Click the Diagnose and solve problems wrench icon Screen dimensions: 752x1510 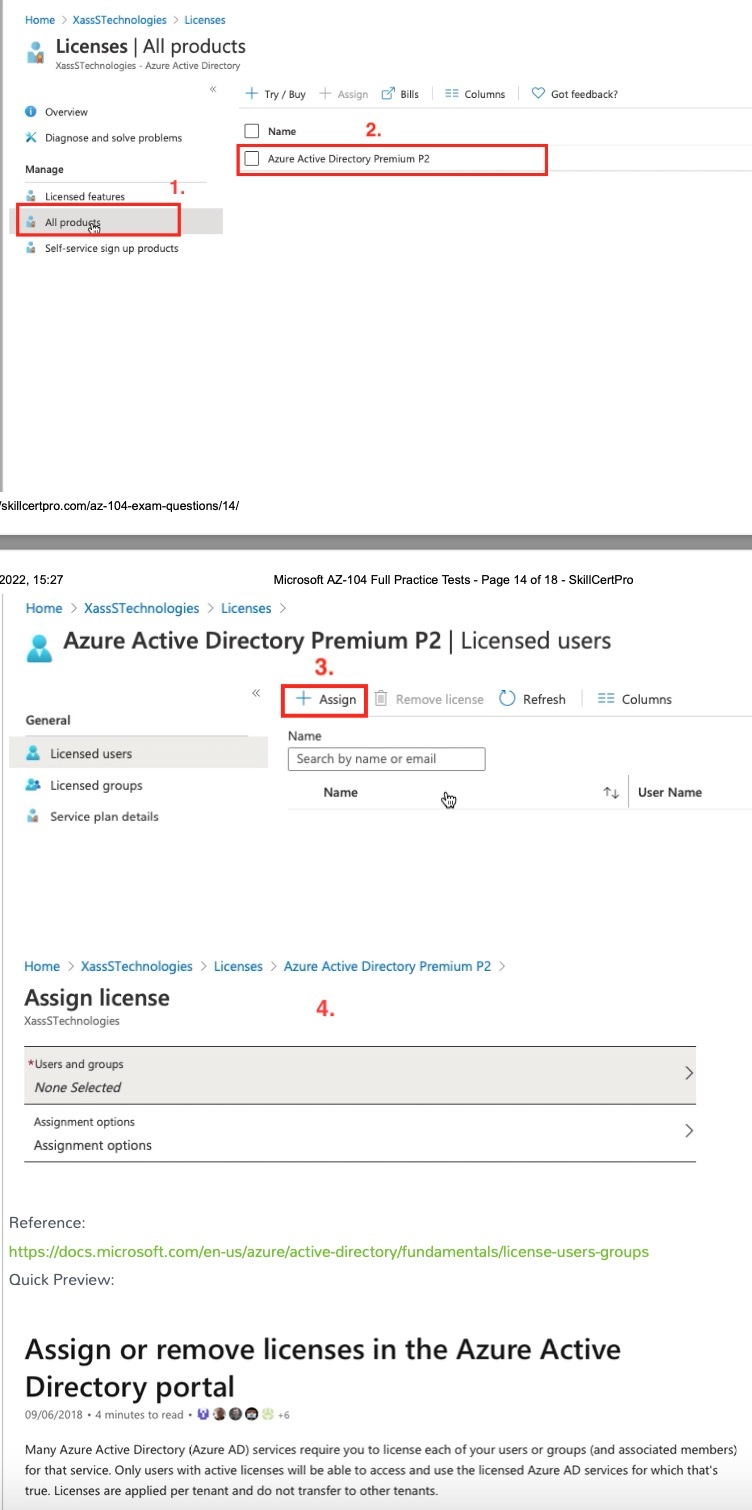[x=31, y=138]
